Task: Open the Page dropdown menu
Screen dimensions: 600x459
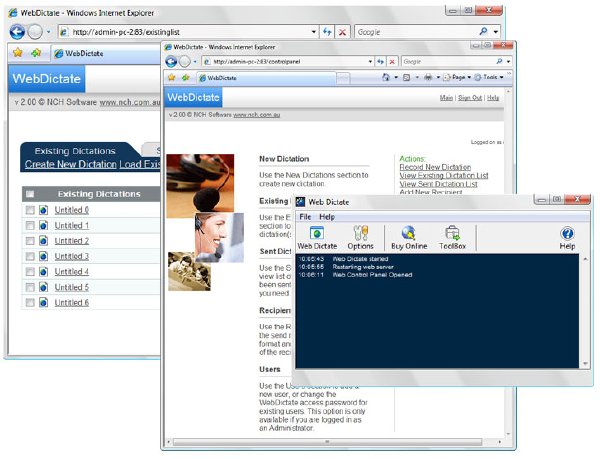Action: [x=457, y=77]
